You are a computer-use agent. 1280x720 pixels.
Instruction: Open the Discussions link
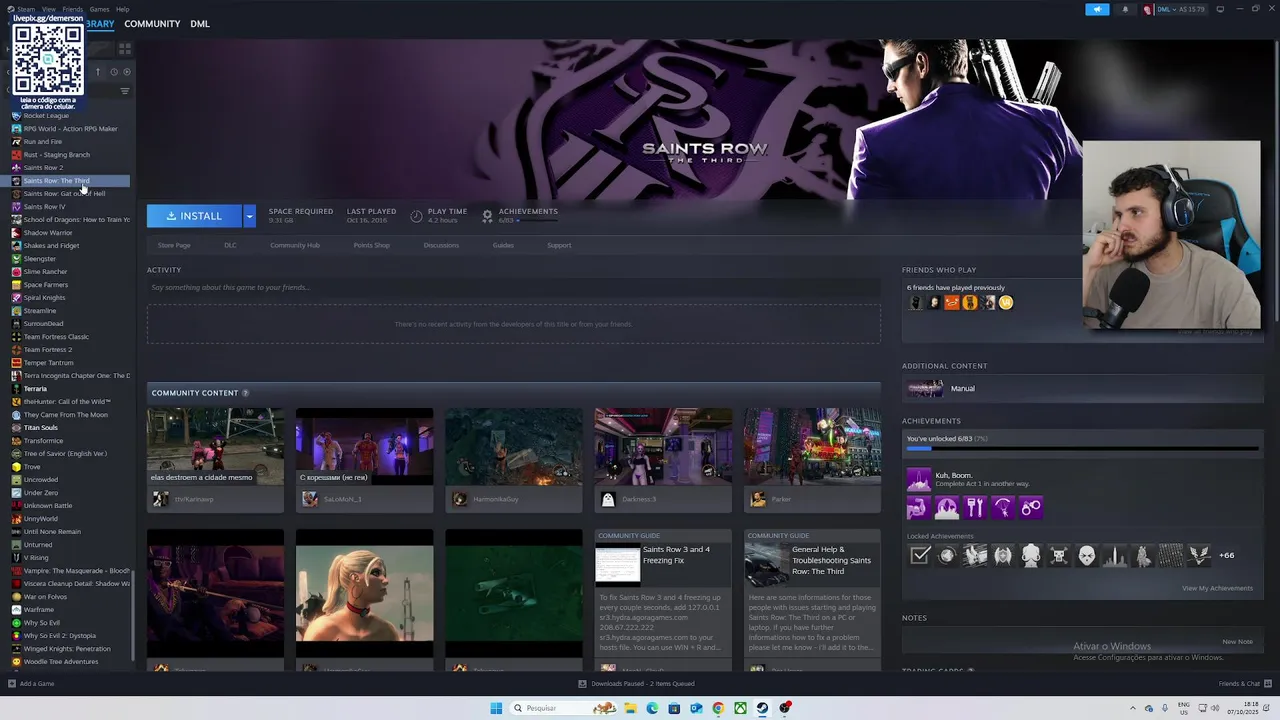441,245
